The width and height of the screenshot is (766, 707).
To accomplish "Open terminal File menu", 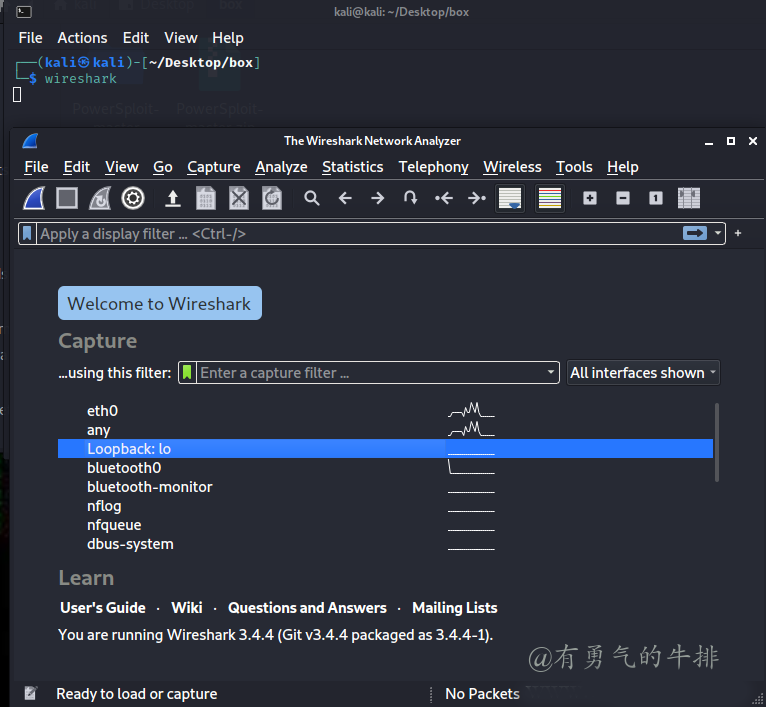I will click(30, 38).
